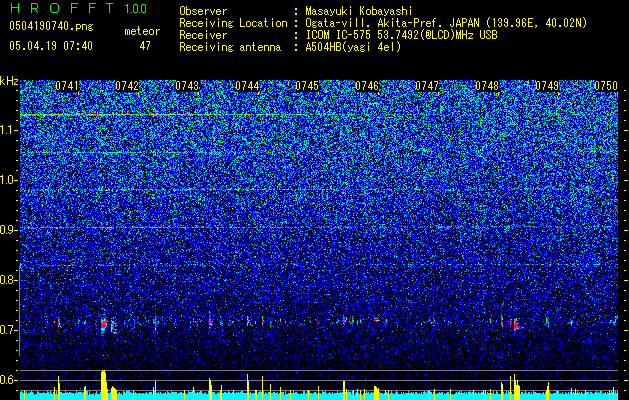The width and height of the screenshot is (629, 400).
Task: Click the 0750 time marker
Action: coord(606,86)
